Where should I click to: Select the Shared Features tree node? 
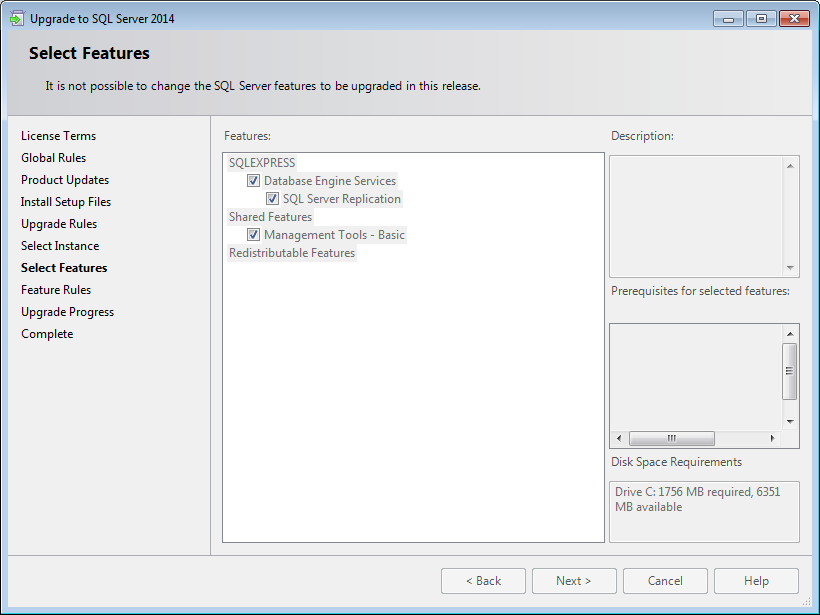click(270, 217)
